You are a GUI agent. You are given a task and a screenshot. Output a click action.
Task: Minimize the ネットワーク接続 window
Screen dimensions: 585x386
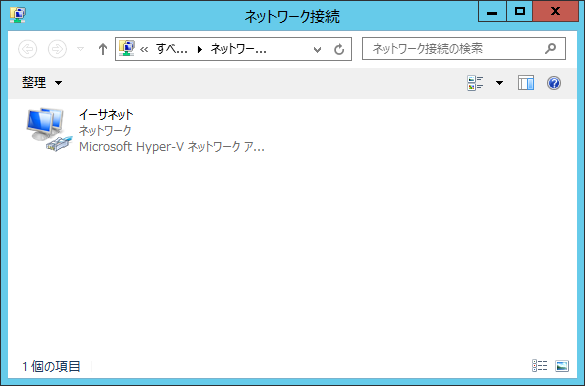(x=492, y=12)
